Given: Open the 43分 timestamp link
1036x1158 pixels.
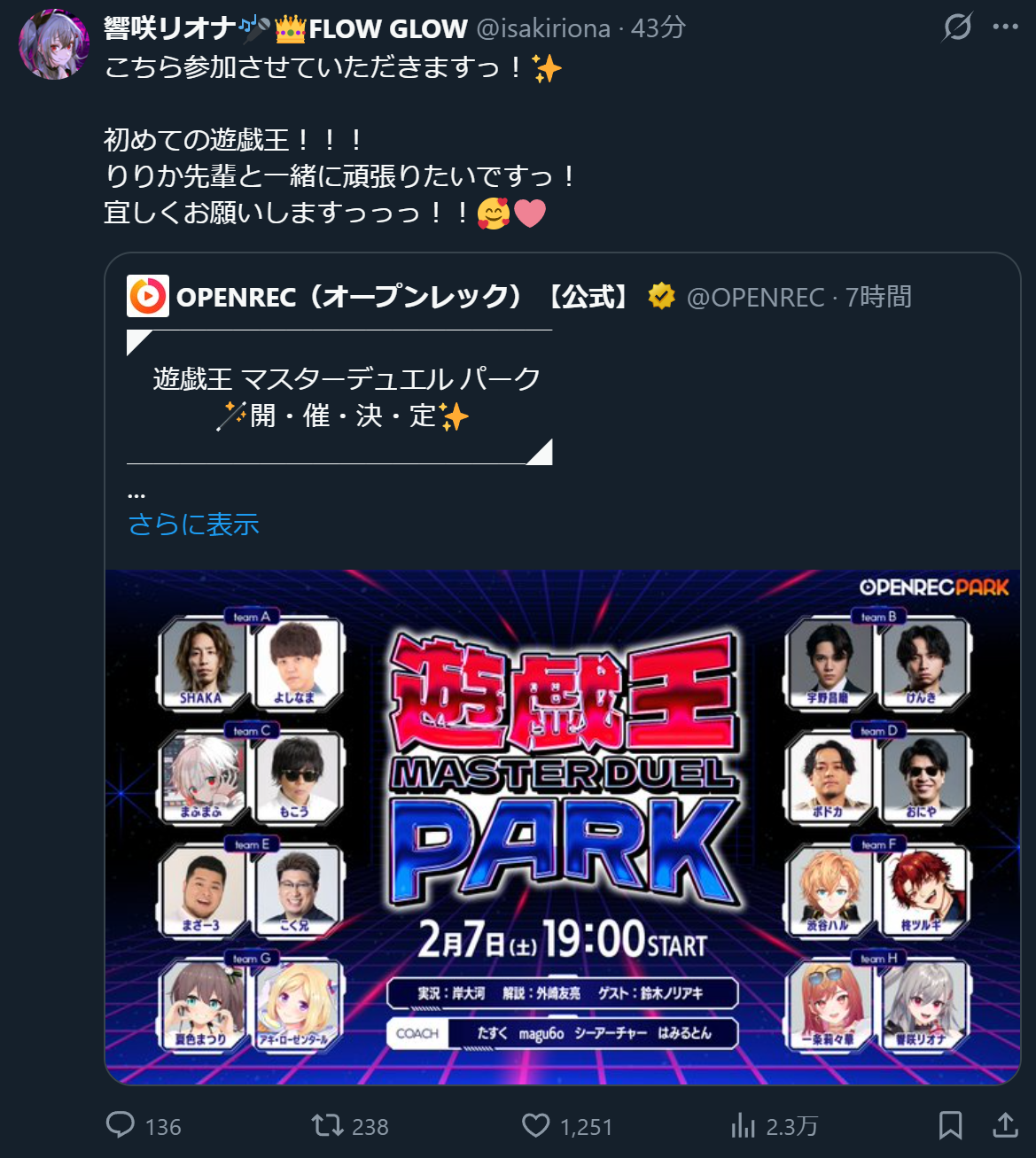Looking at the screenshot, I should click(x=658, y=28).
